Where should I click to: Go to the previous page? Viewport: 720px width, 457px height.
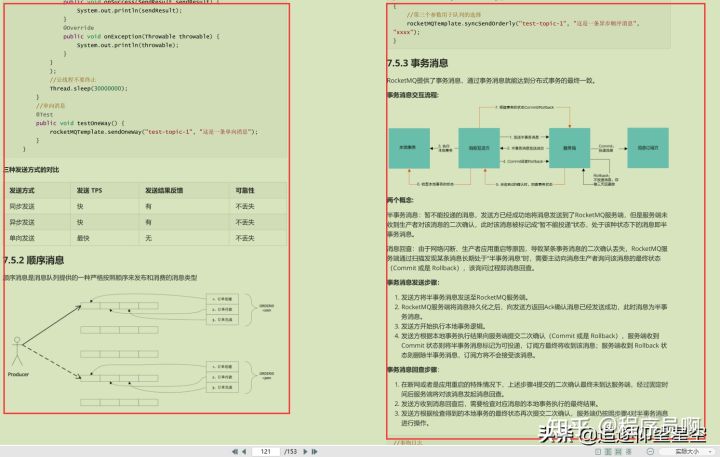point(244,451)
